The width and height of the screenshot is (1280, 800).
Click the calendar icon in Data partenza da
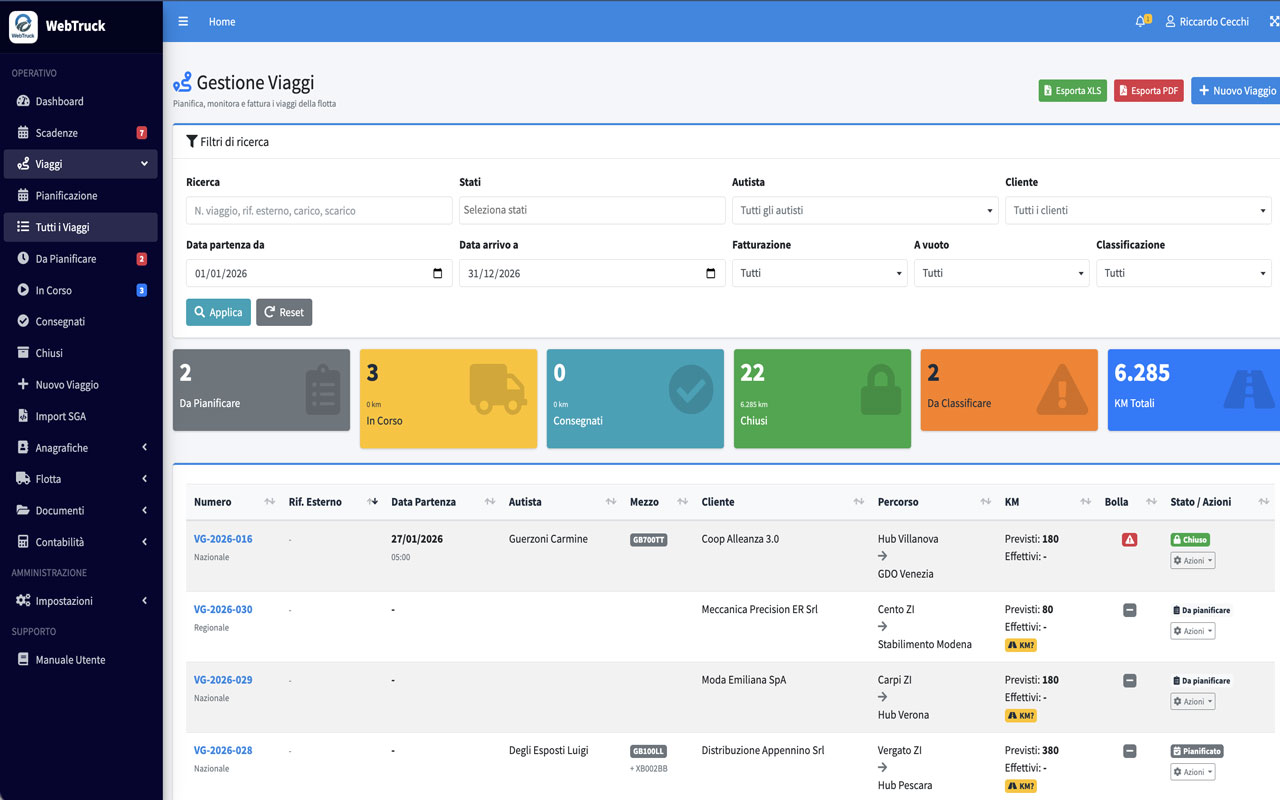click(437, 273)
